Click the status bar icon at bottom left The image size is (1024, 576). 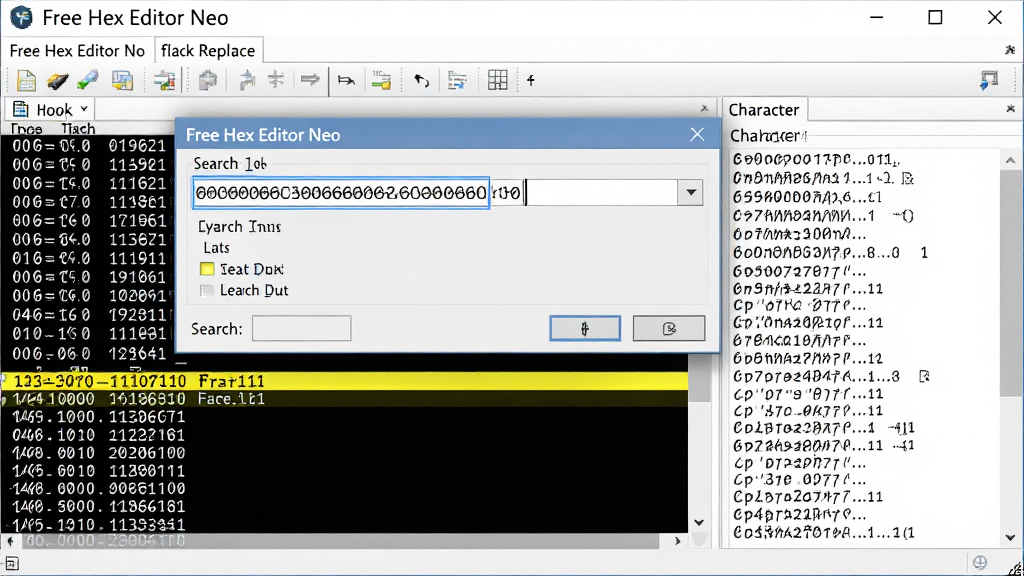coord(12,563)
